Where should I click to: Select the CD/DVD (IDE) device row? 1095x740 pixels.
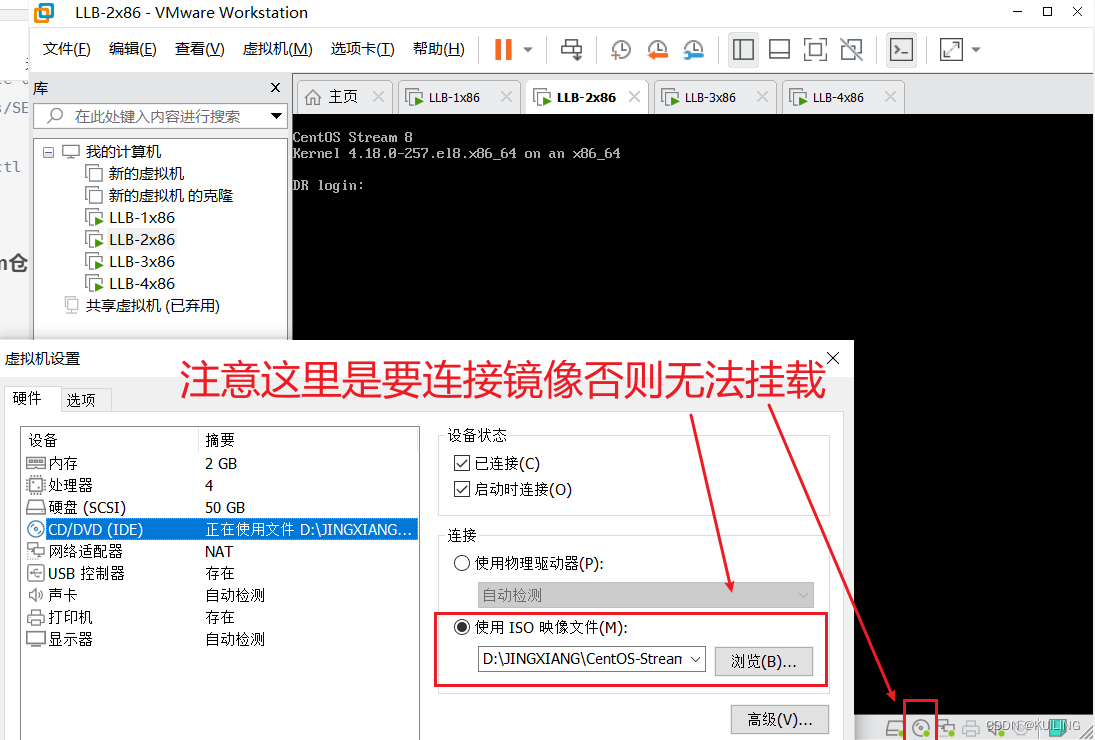click(x=221, y=529)
